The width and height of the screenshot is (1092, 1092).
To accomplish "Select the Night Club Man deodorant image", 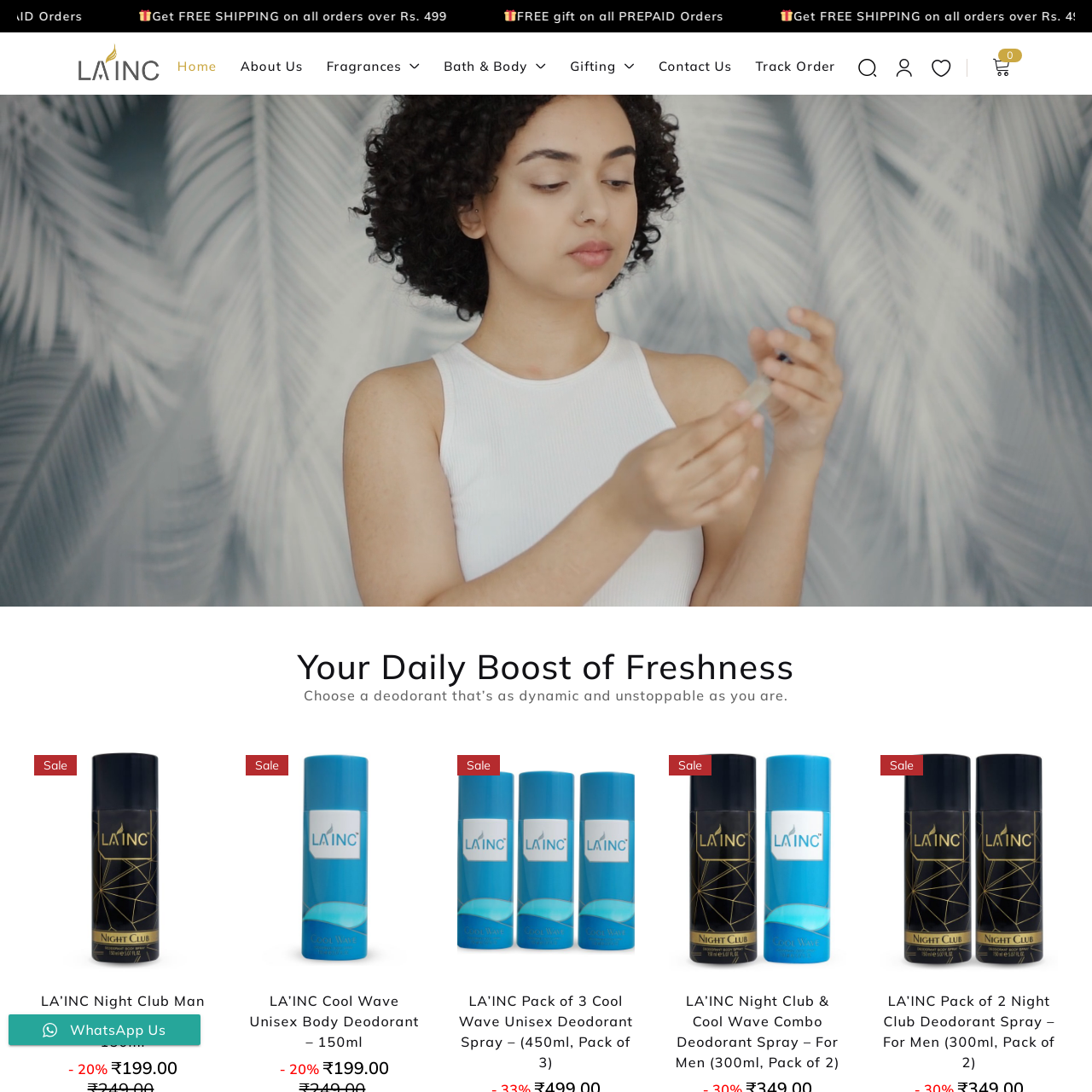I will 125,860.
